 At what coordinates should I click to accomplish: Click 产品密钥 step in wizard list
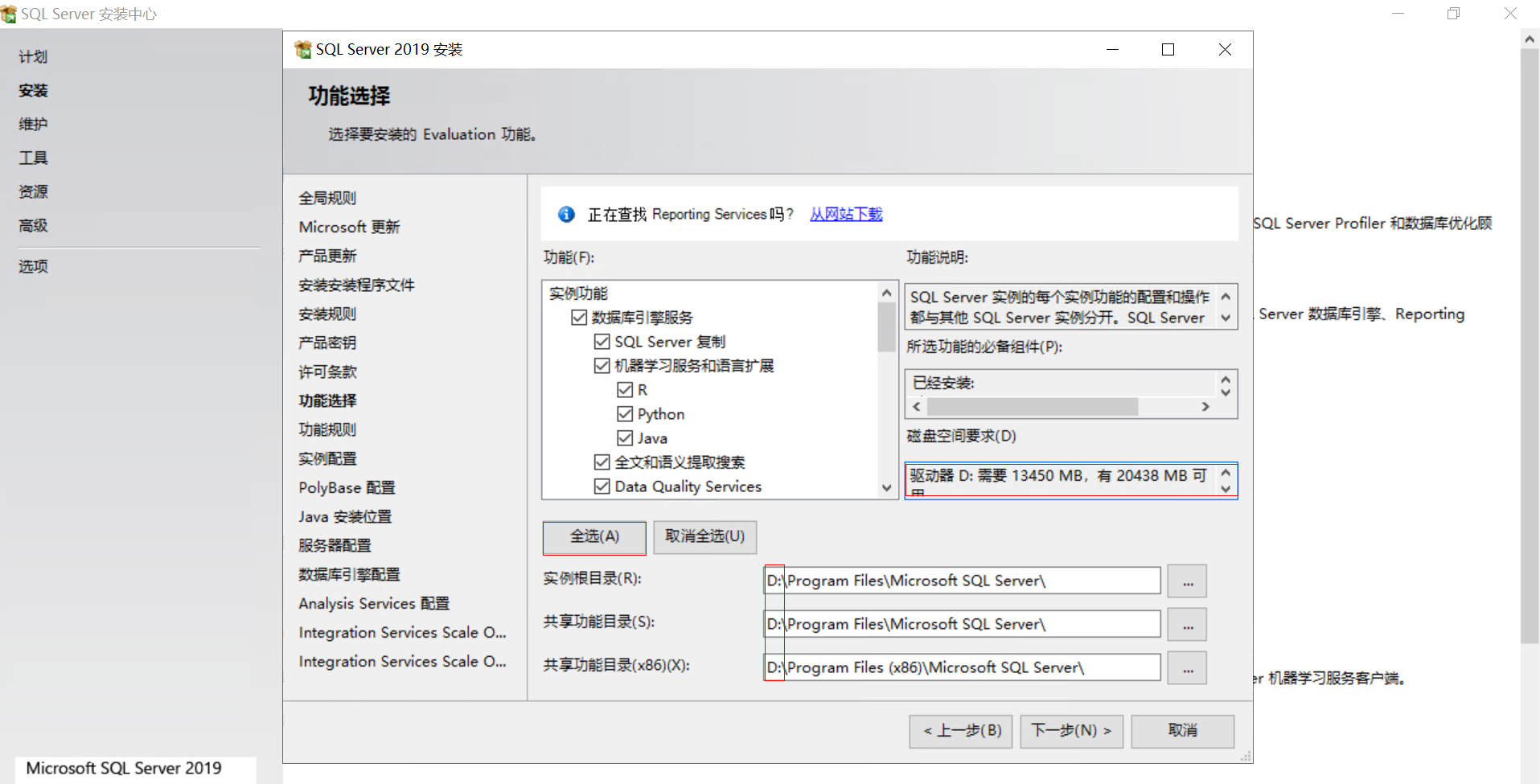(327, 343)
